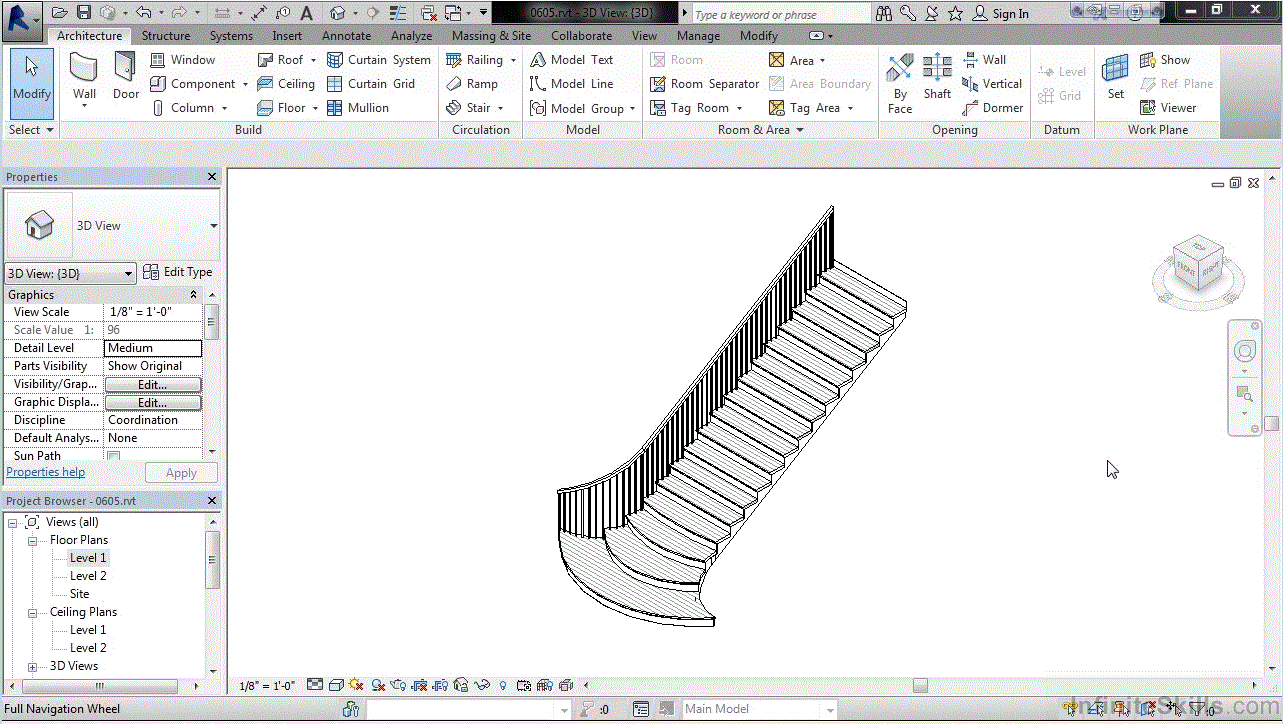Activate the Curtain System tool
Viewport: 1283px width, 724px height.
point(379,60)
